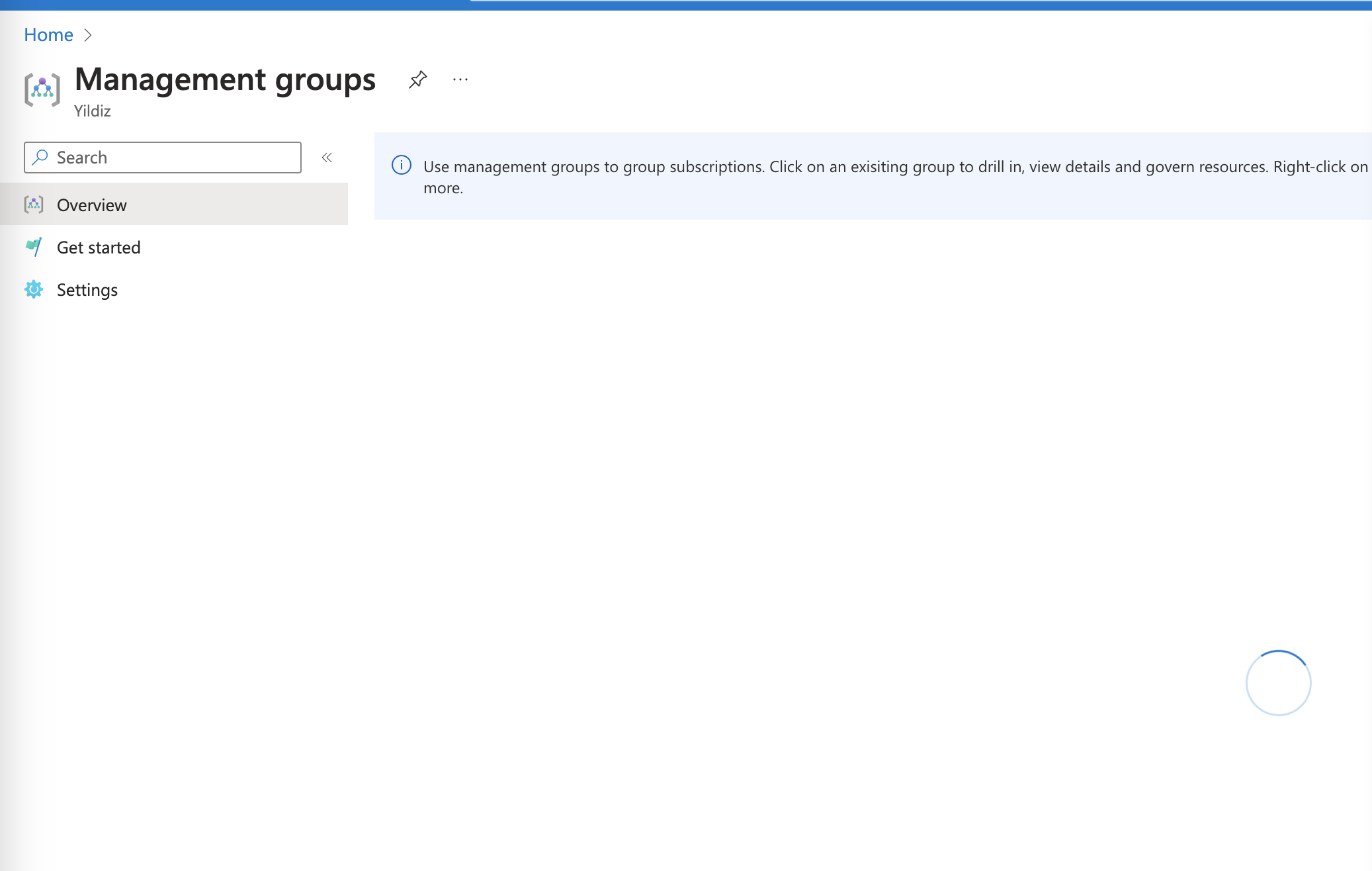Select the Overview menu item
The image size is (1372, 871).
pyautogui.click(x=92, y=205)
